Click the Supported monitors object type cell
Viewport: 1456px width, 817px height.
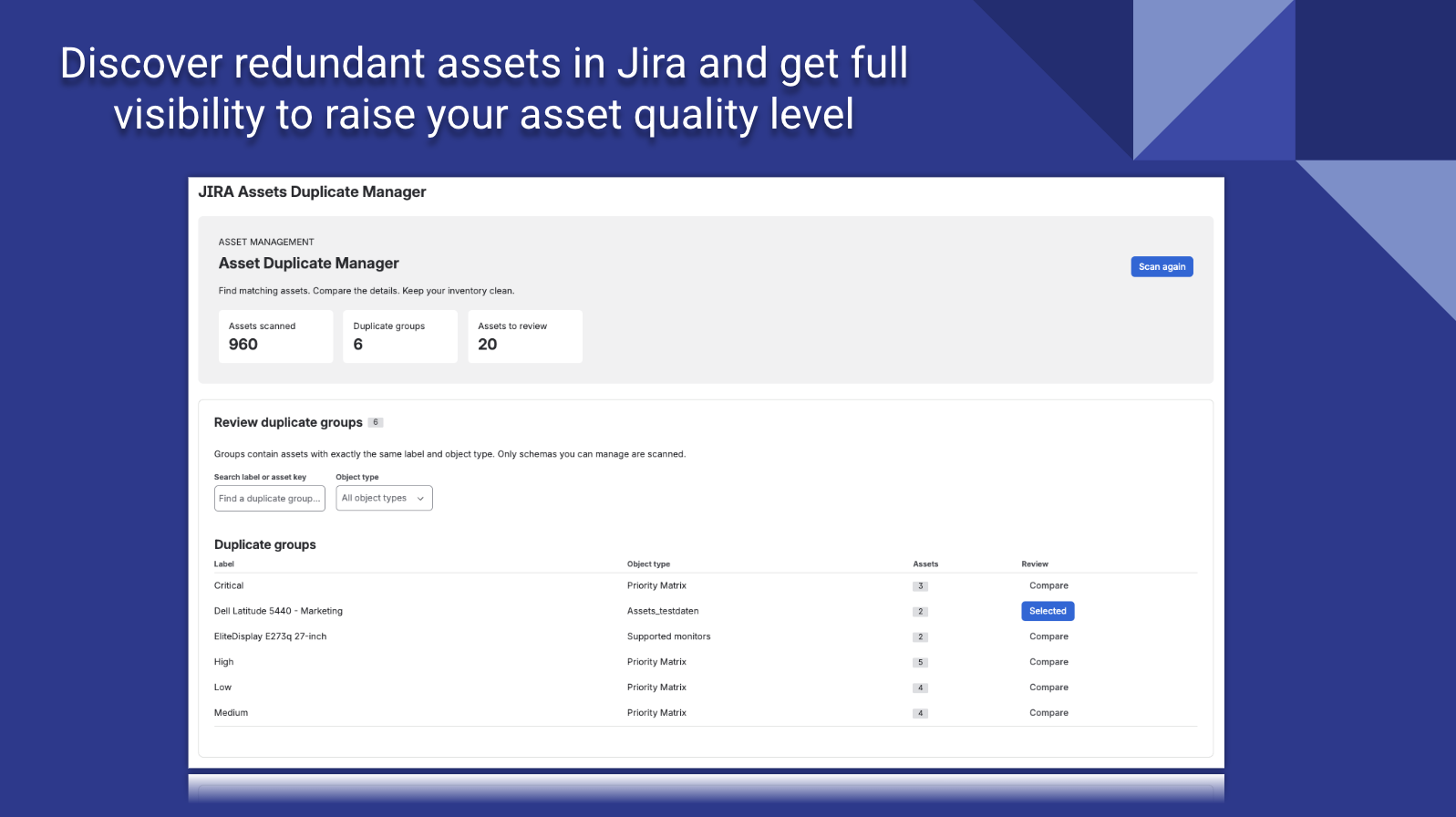[668, 636]
